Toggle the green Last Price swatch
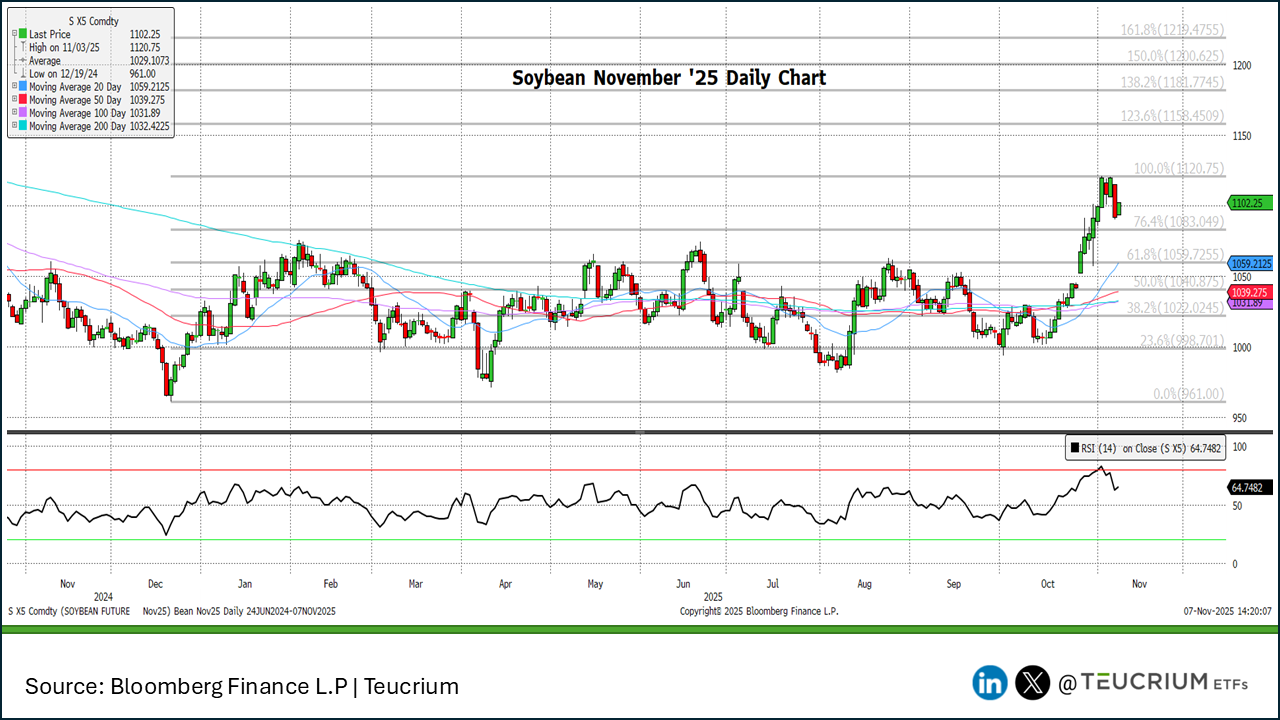Image resolution: width=1280 pixels, height=720 pixels. click(22, 33)
